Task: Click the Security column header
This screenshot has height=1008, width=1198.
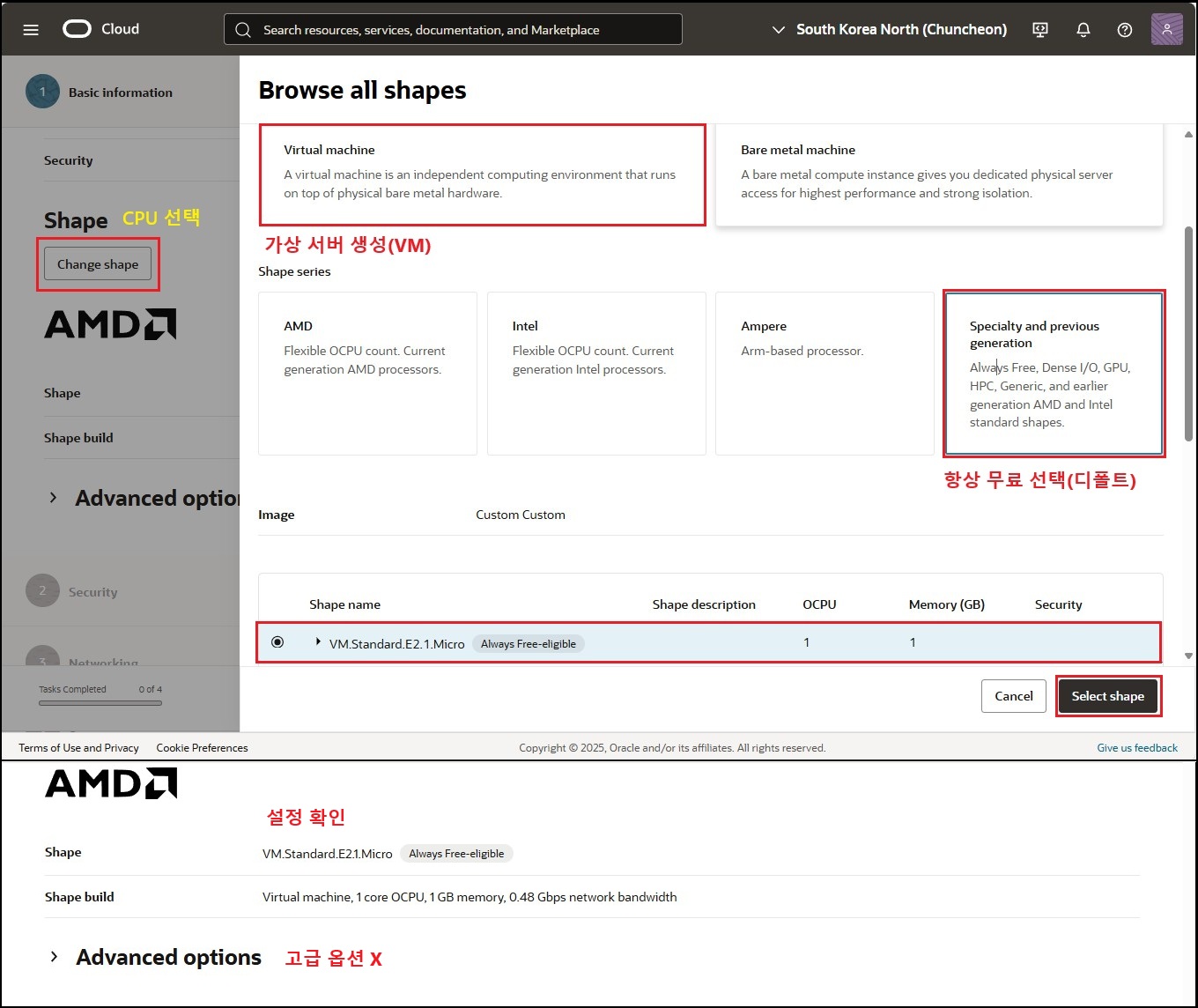Action: 1059,604
